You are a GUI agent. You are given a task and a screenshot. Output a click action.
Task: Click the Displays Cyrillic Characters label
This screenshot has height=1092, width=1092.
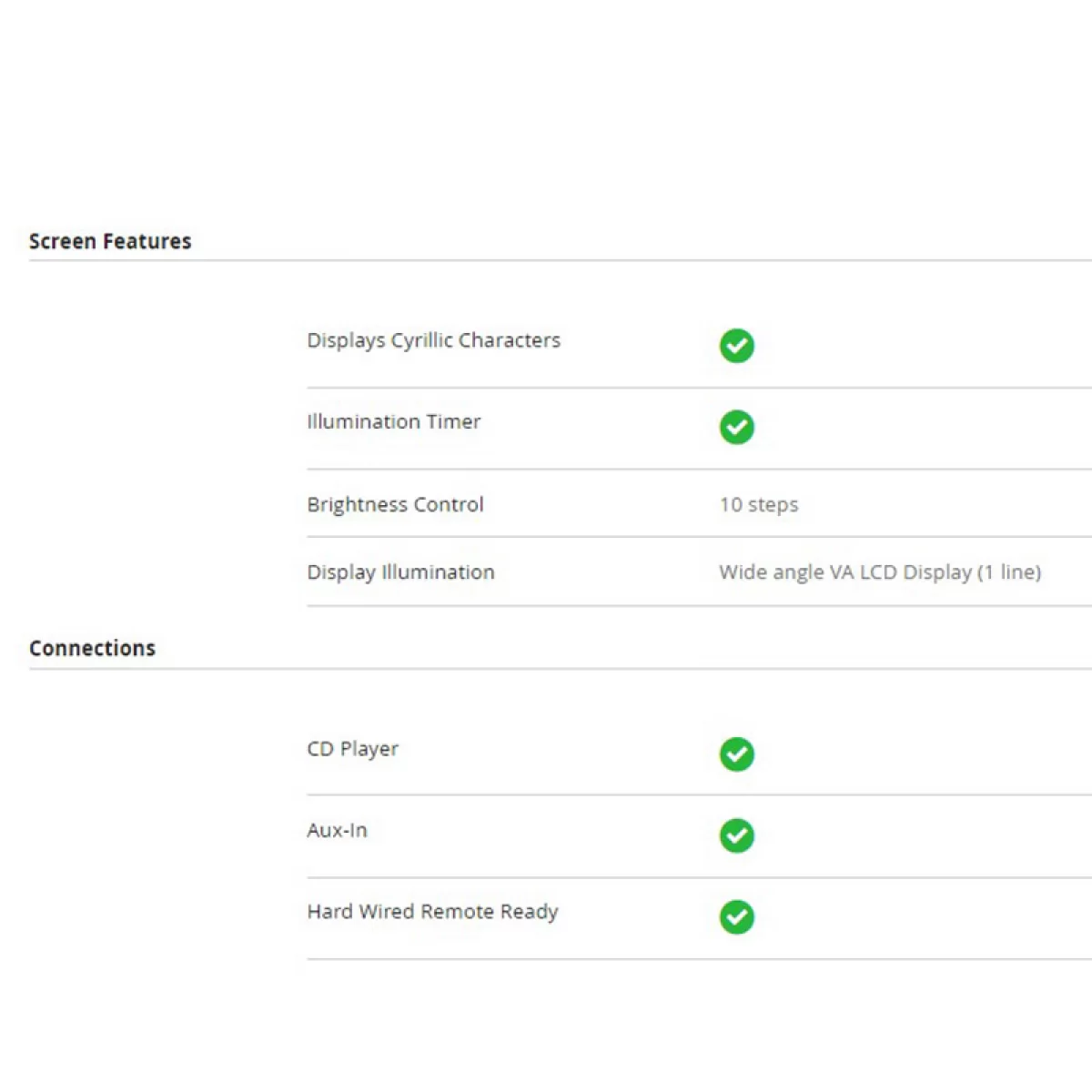[x=434, y=341]
